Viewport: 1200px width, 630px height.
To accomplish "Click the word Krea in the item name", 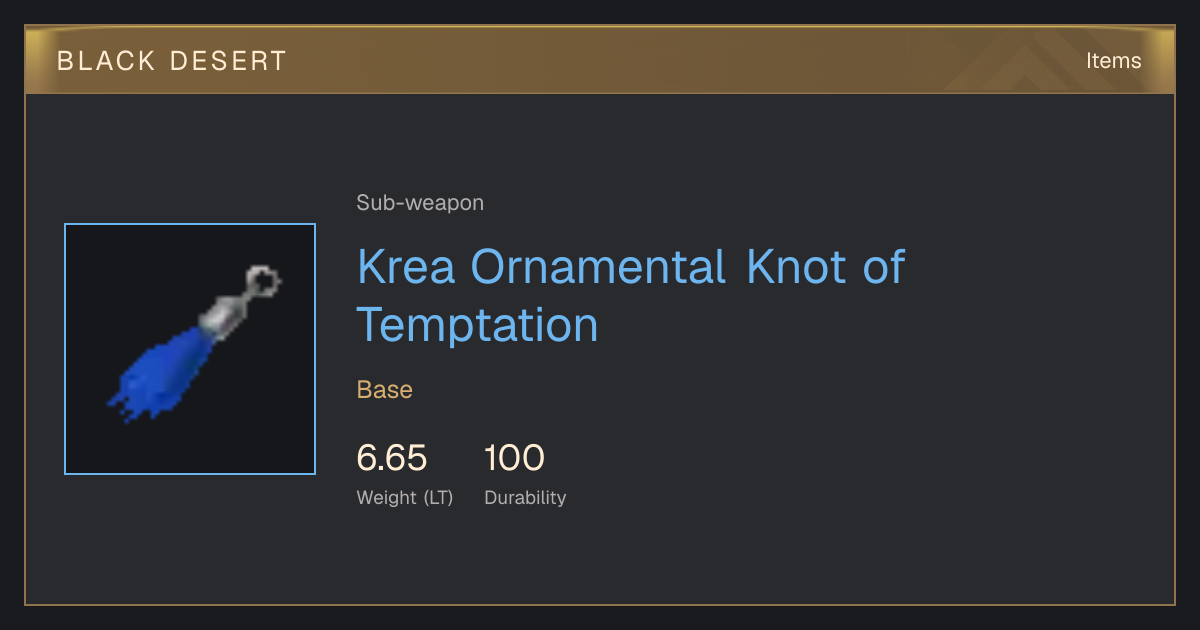I will (406, 267).
